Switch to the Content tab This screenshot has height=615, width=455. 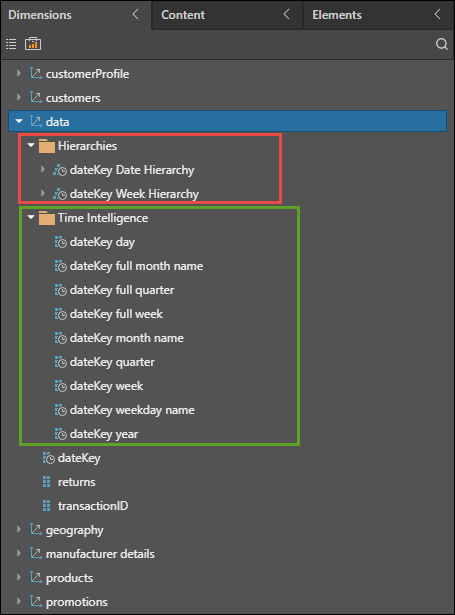[x=183, y=15]
